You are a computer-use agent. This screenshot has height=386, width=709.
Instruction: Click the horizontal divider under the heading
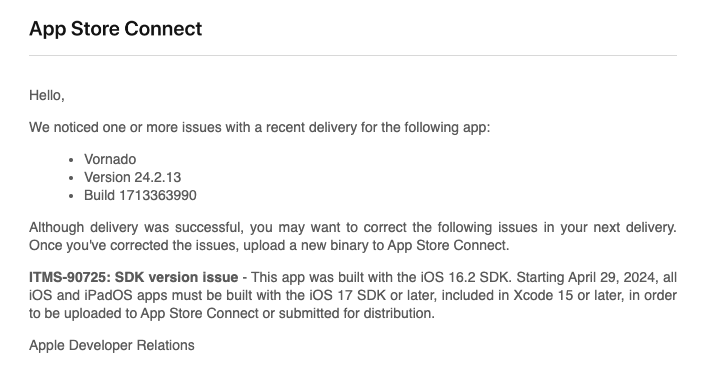point(353,56)
